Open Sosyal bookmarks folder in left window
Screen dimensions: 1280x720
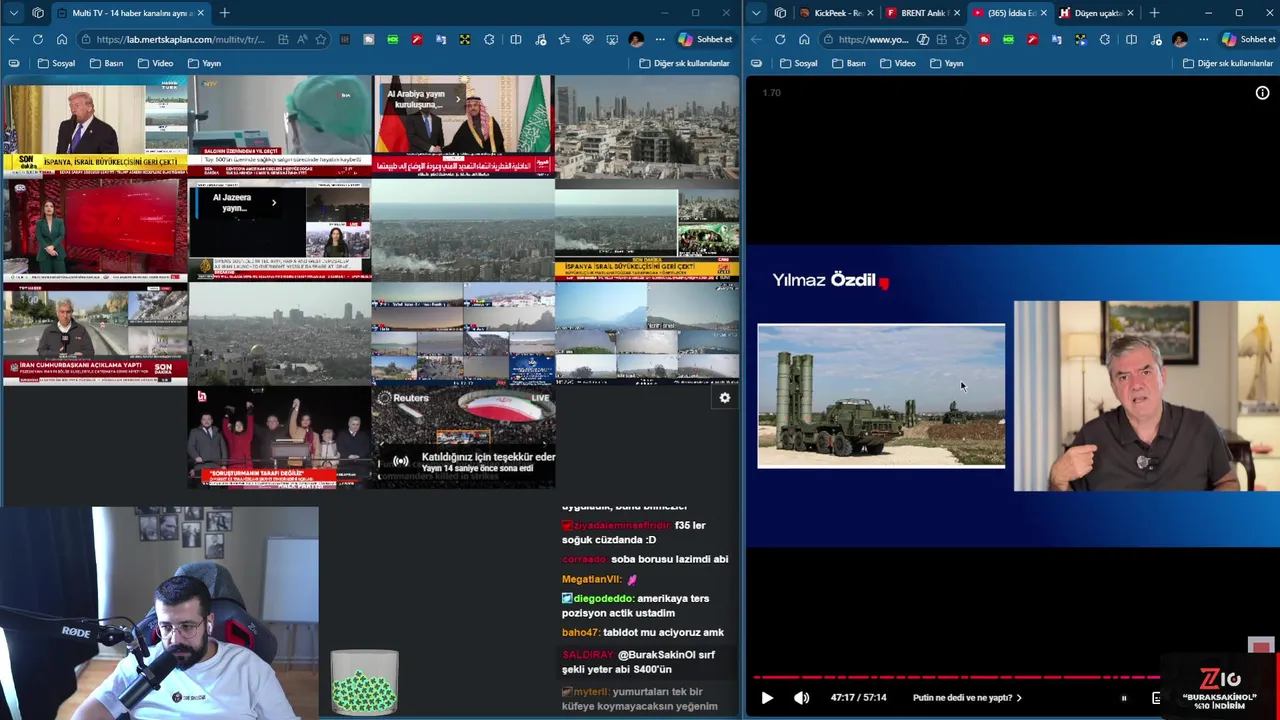56,63
